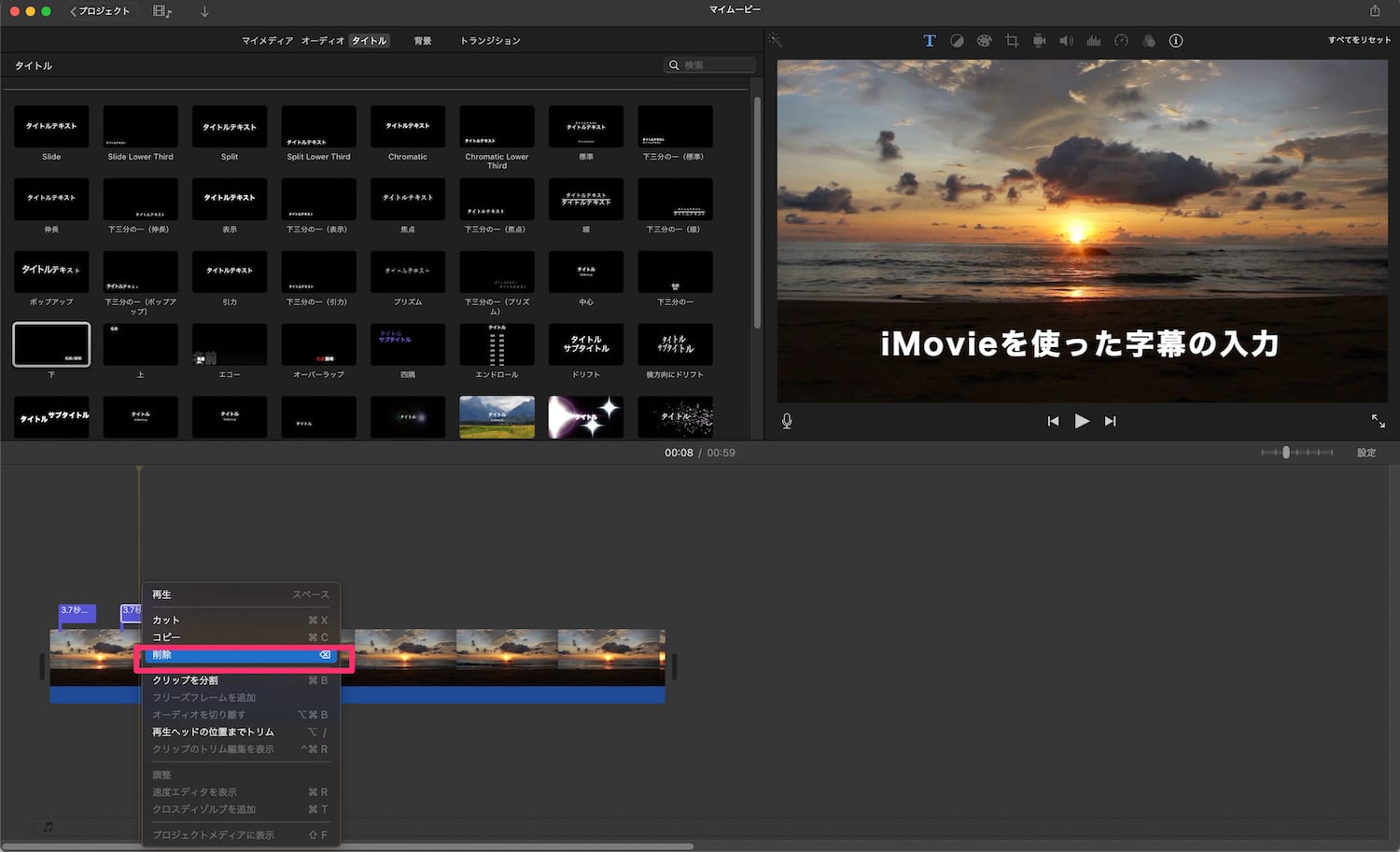Toggle fullscreen preview with the expand arrows
This screenshot has width=1400, height=852.
click(x=1378, y=421)
